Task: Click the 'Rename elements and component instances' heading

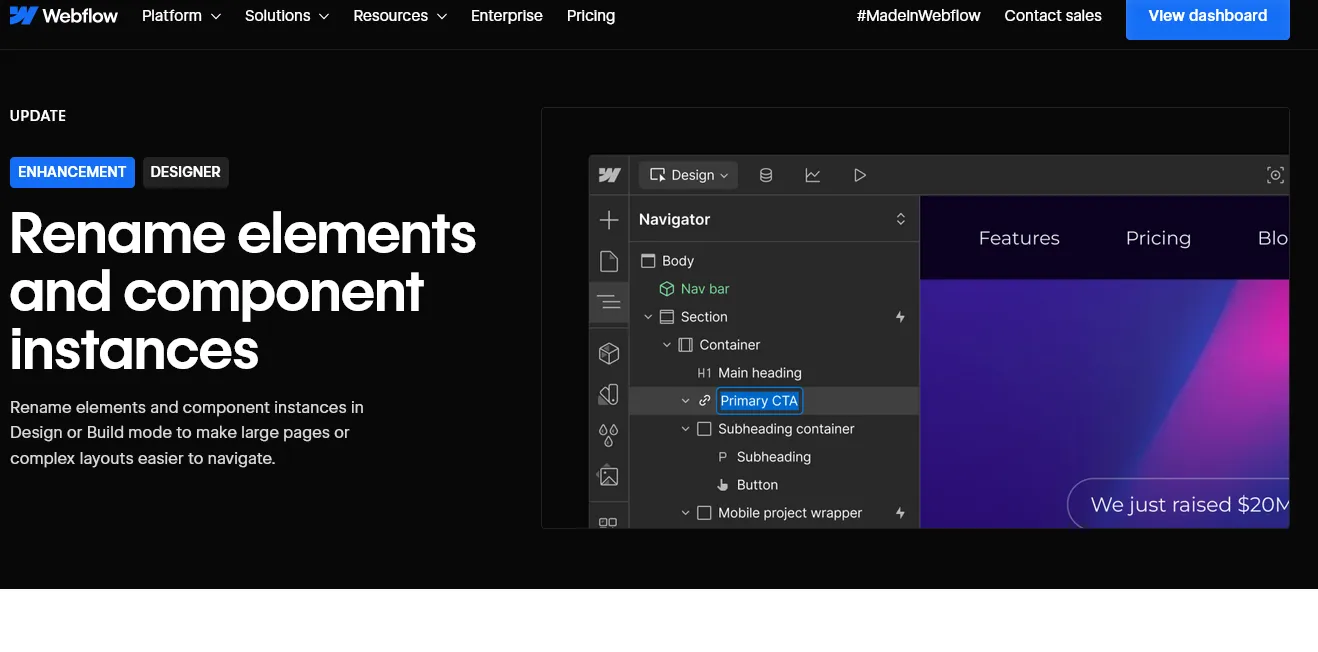Action: pos(243,291)
